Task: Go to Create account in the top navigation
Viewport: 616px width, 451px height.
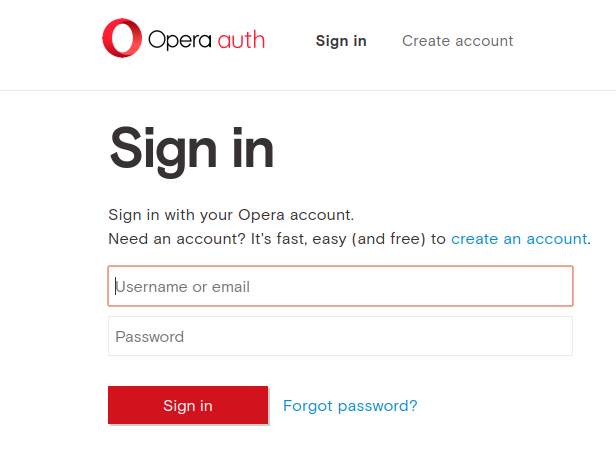Action: click(x=458, y=41)
